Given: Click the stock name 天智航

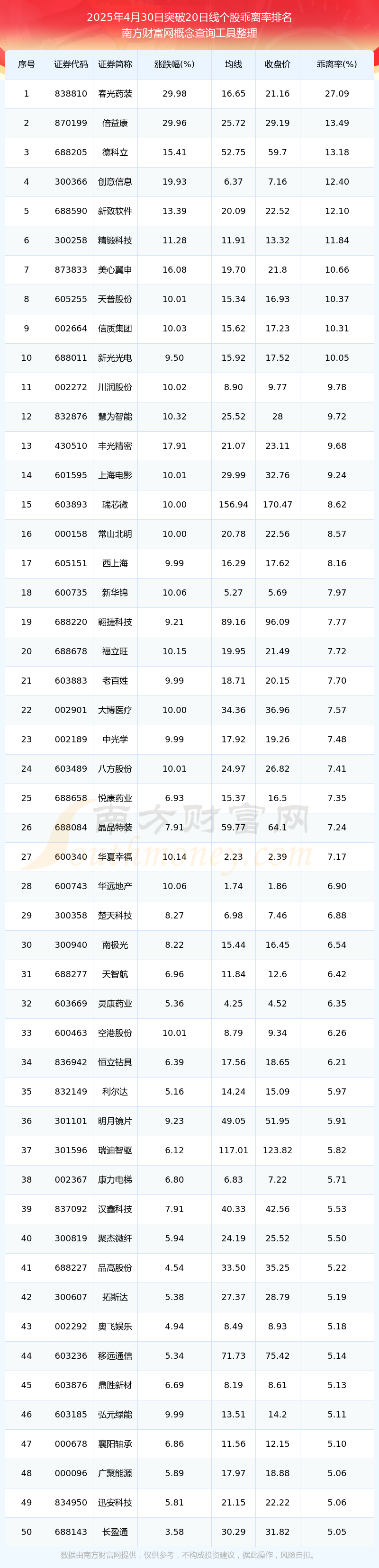Looking at the screenshot, I should coord(115,974).
